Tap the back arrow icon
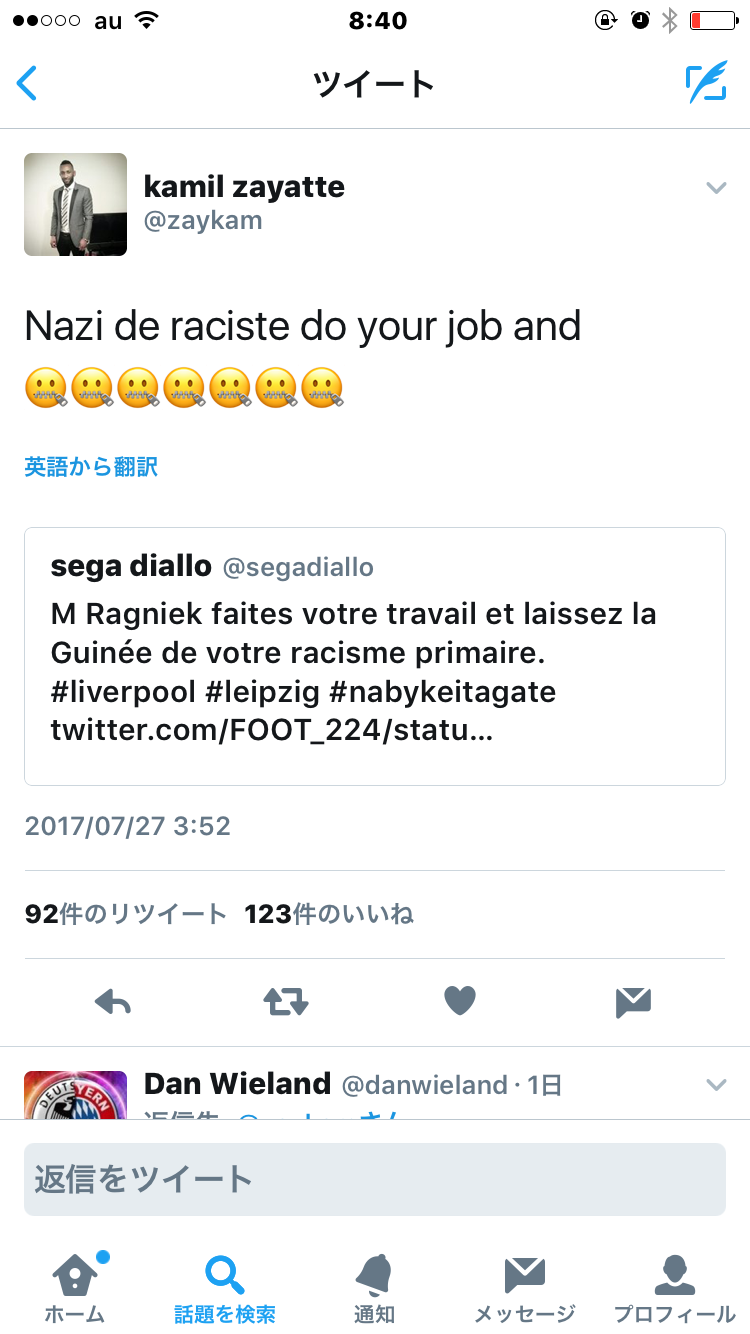The width and height of the screenshot is (750, 1334). click(x=28, y=83)
